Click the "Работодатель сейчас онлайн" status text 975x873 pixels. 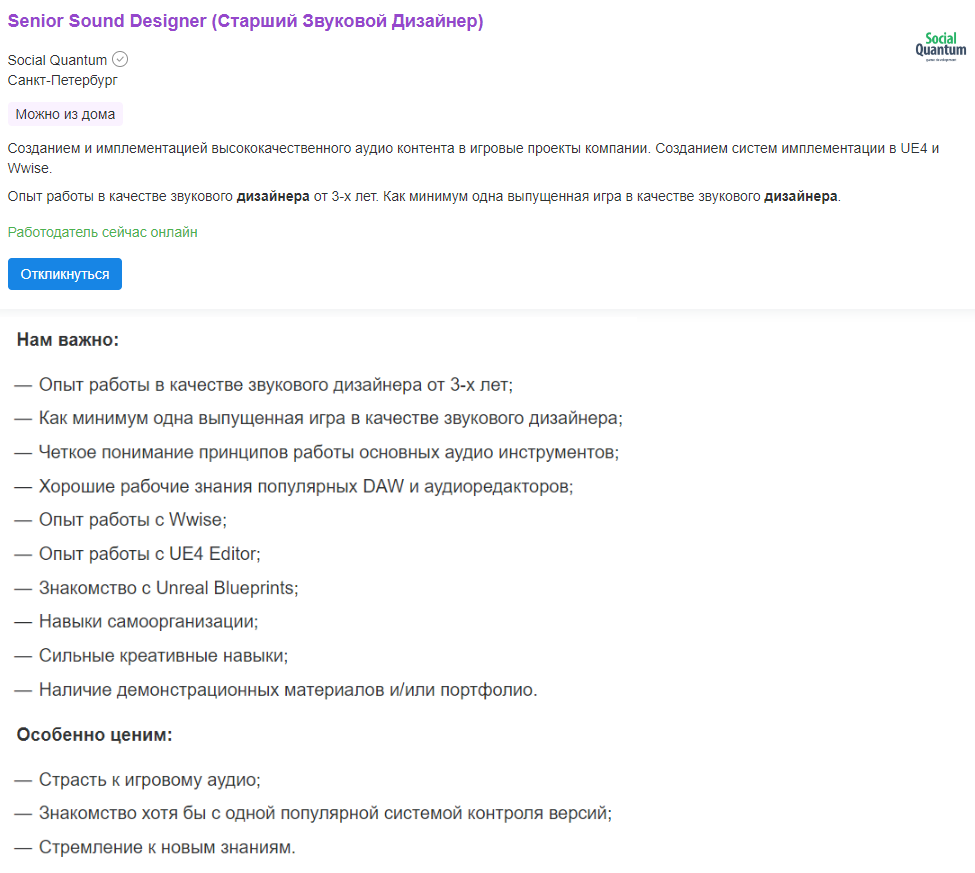(103, 232)
